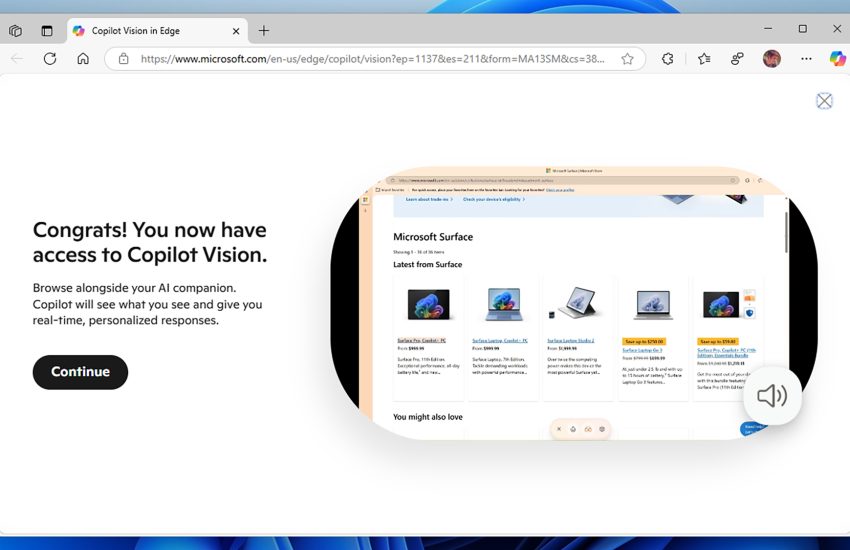Minimize the Edge window
Screen dimensions: 850x550
click(768, 29)
